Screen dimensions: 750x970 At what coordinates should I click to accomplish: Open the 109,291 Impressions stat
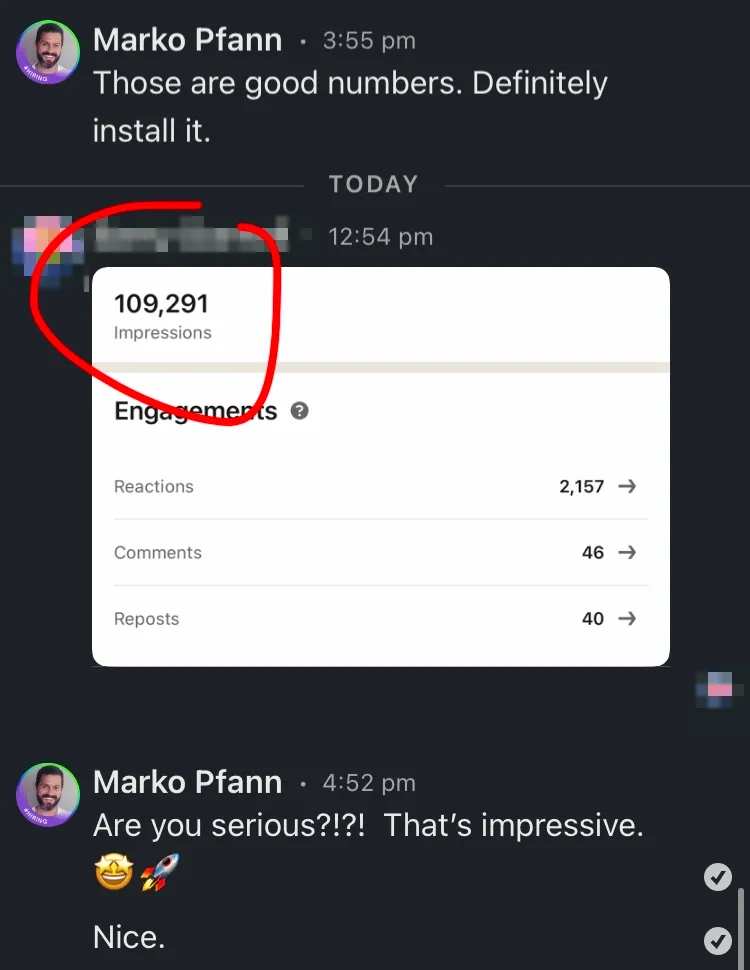coord(162,315)
